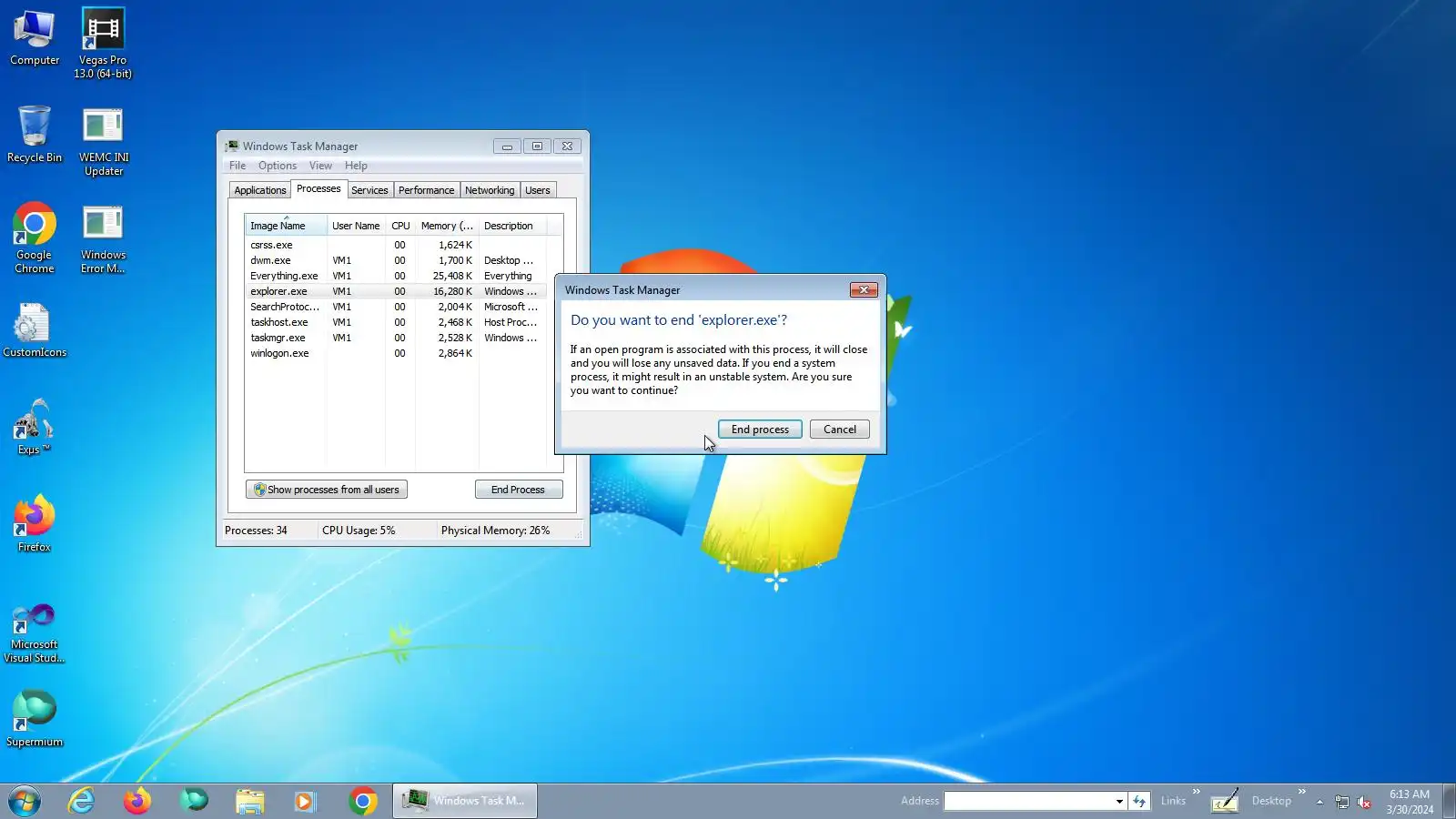Confirm with the End process button

point(760,430)
